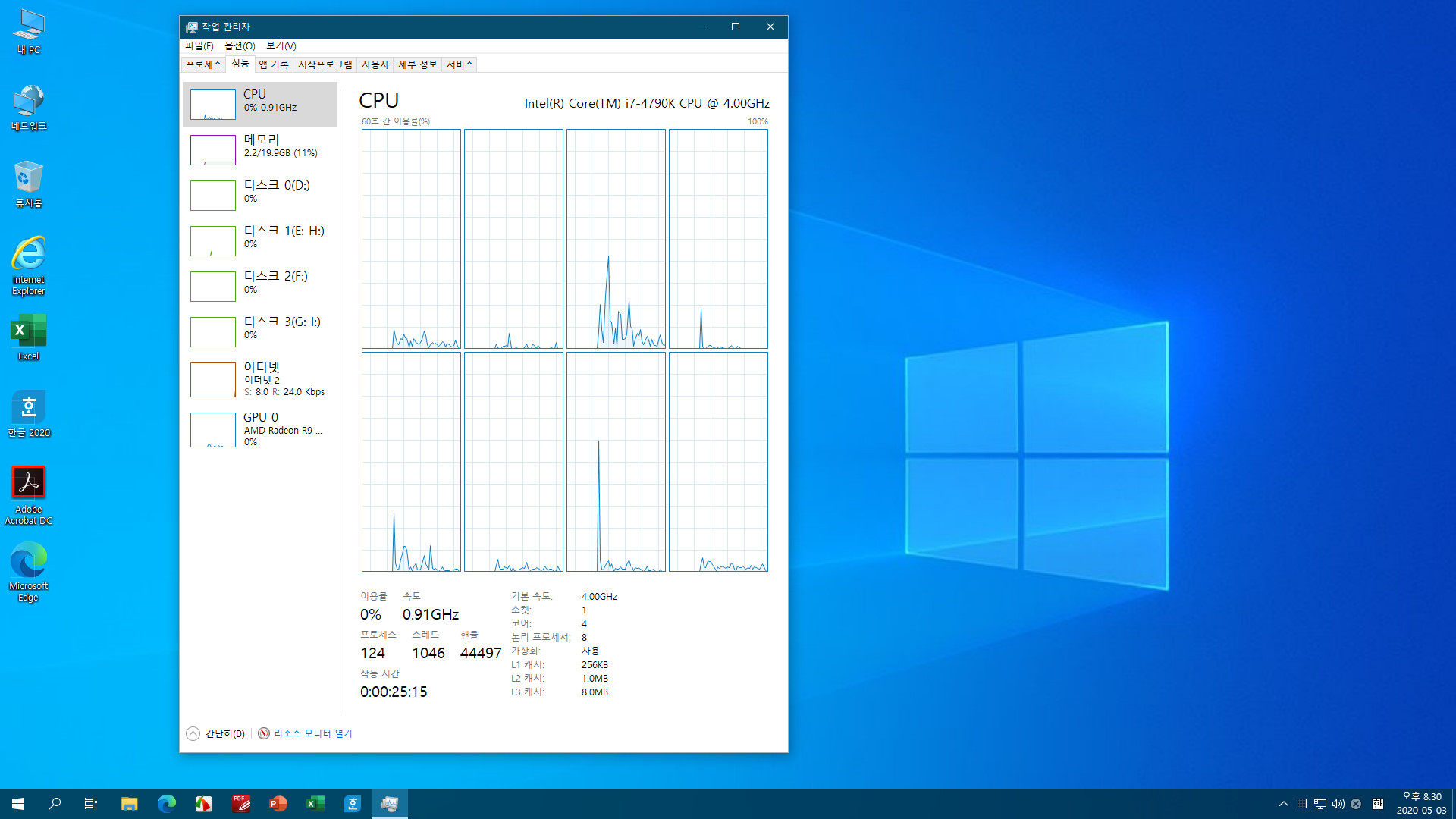The height and width of the screenshot is (819, 1456).
Task: Open File Explorer from taskbar
Action: click(x=130, y=804)
